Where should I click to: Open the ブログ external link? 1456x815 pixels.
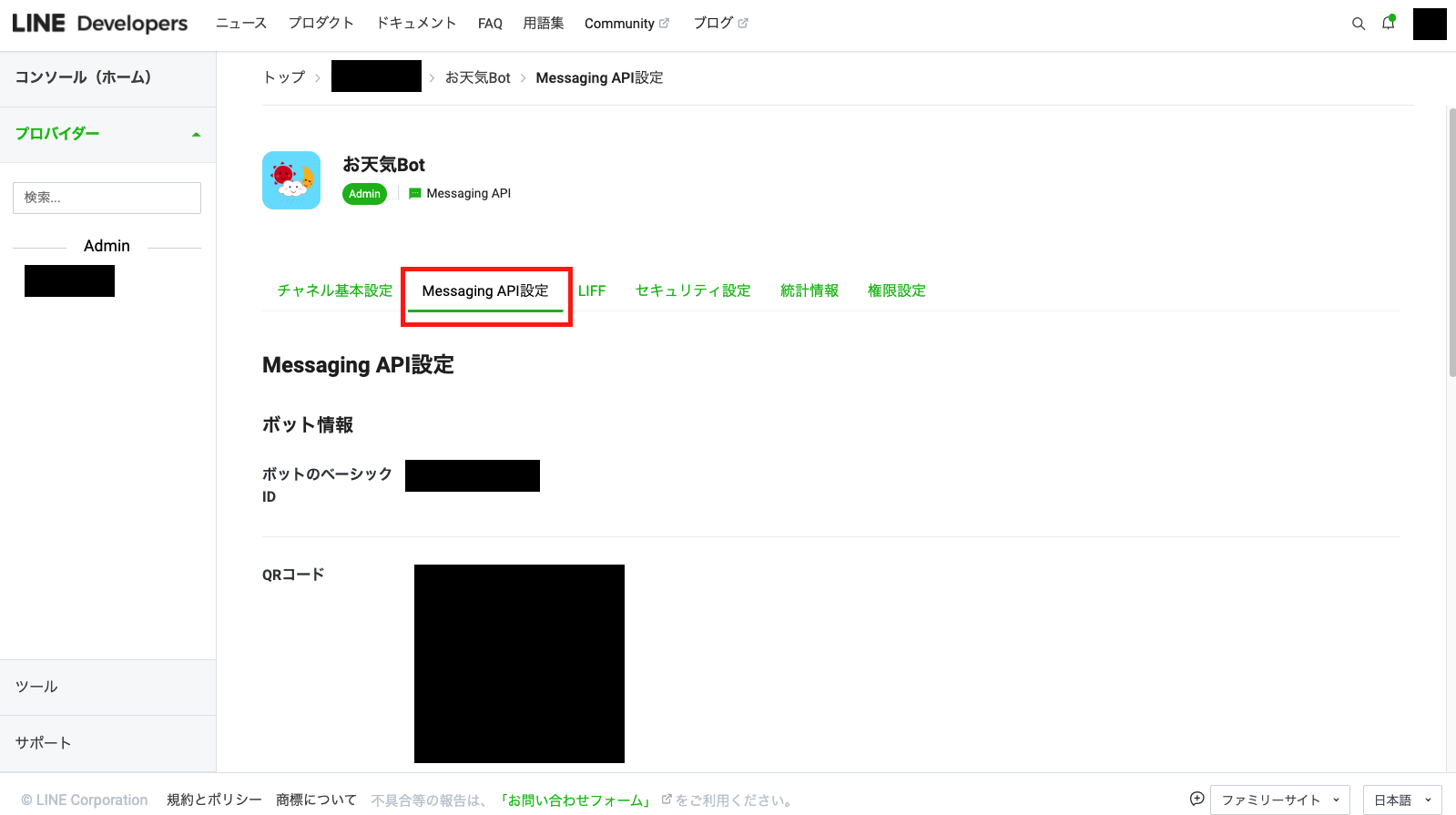point(720,24)
